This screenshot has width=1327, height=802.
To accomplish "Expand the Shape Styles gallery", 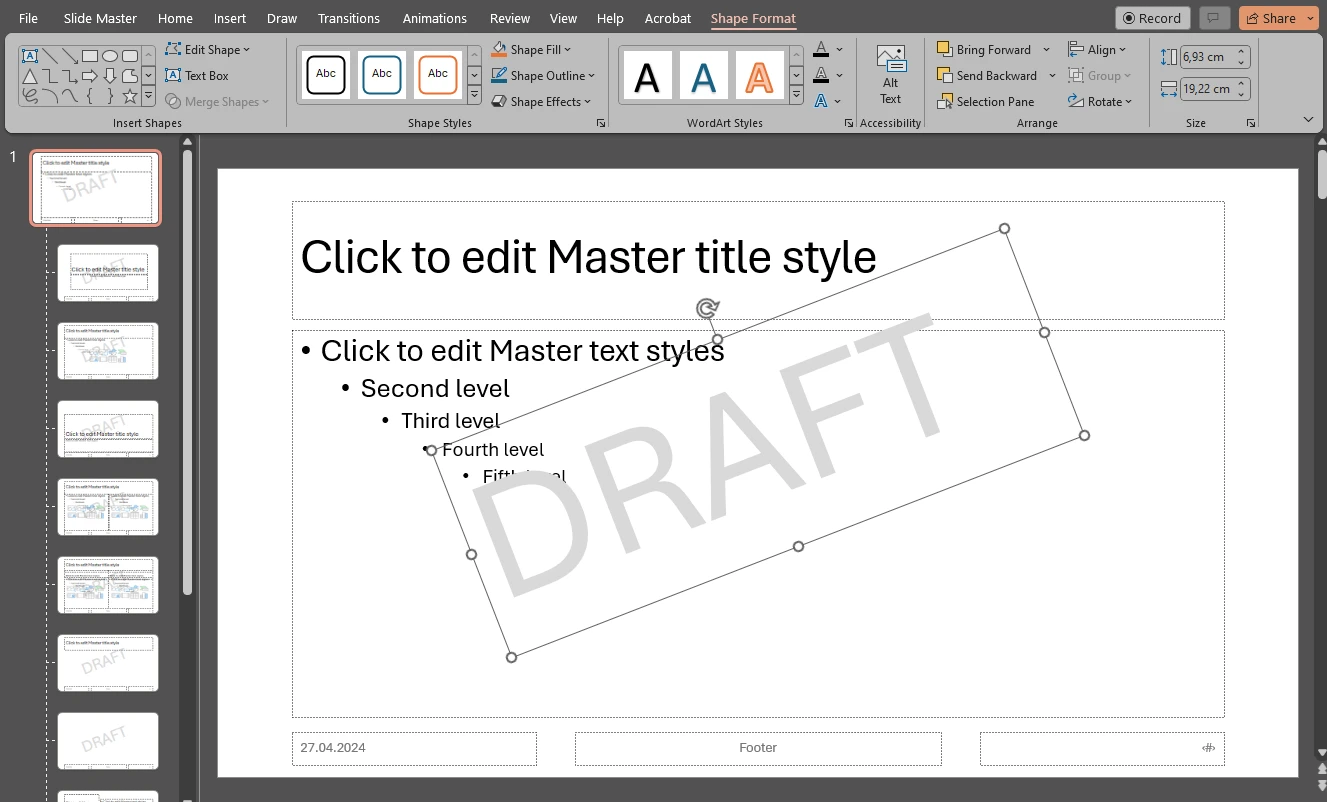I will point(474,95).
